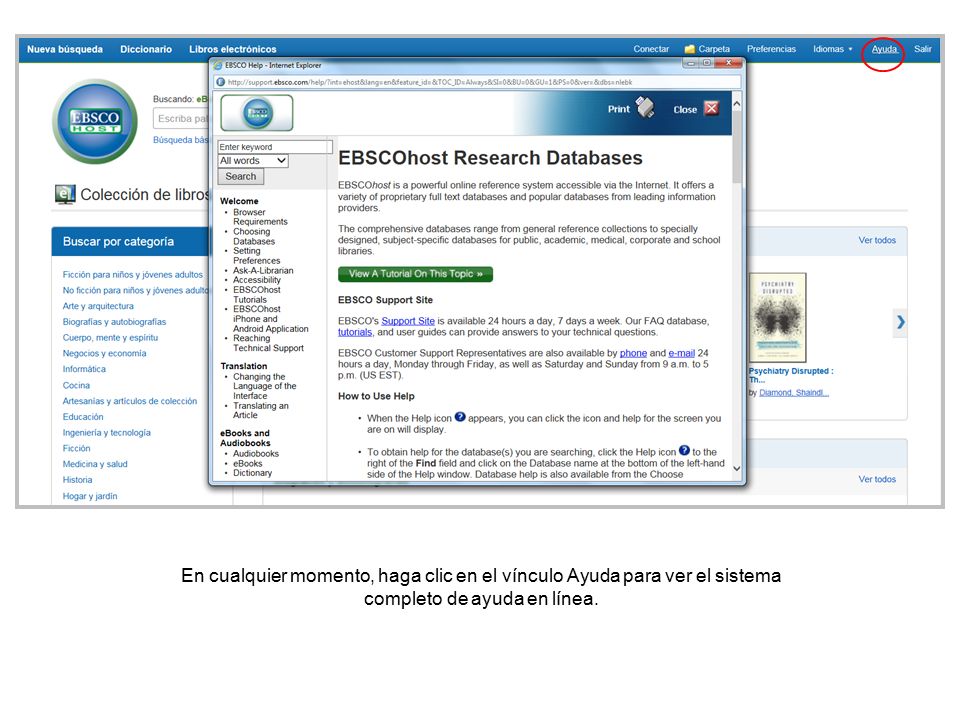Select category Historia

coord(78,480)
